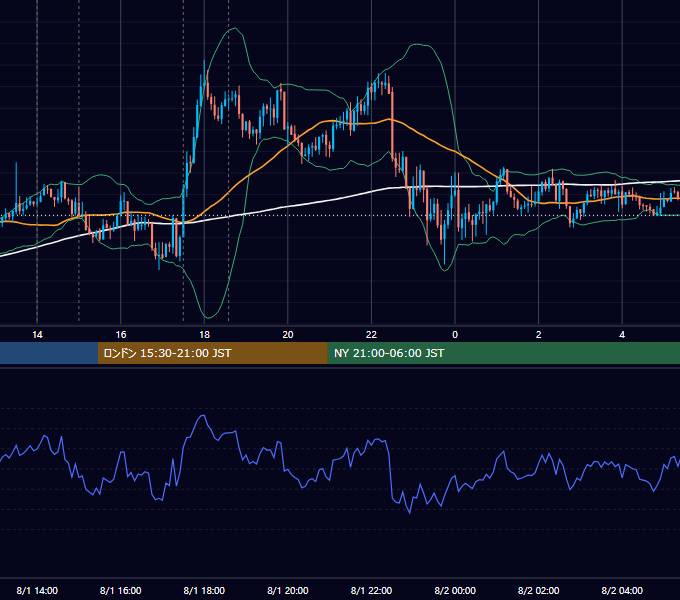Click the blue session bar before London
Viewport: 680px width, 600px height.
coord(49,353)
